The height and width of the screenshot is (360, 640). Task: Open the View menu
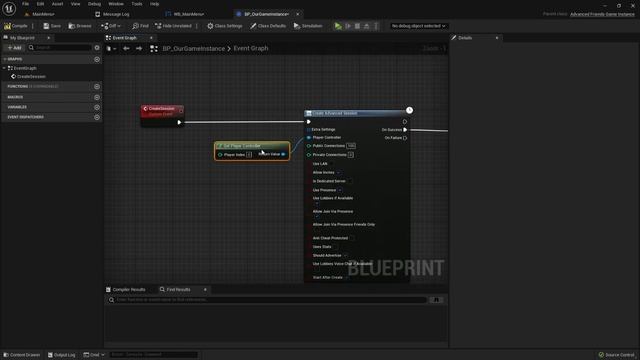pyautogui.click(x=76, y=4)
